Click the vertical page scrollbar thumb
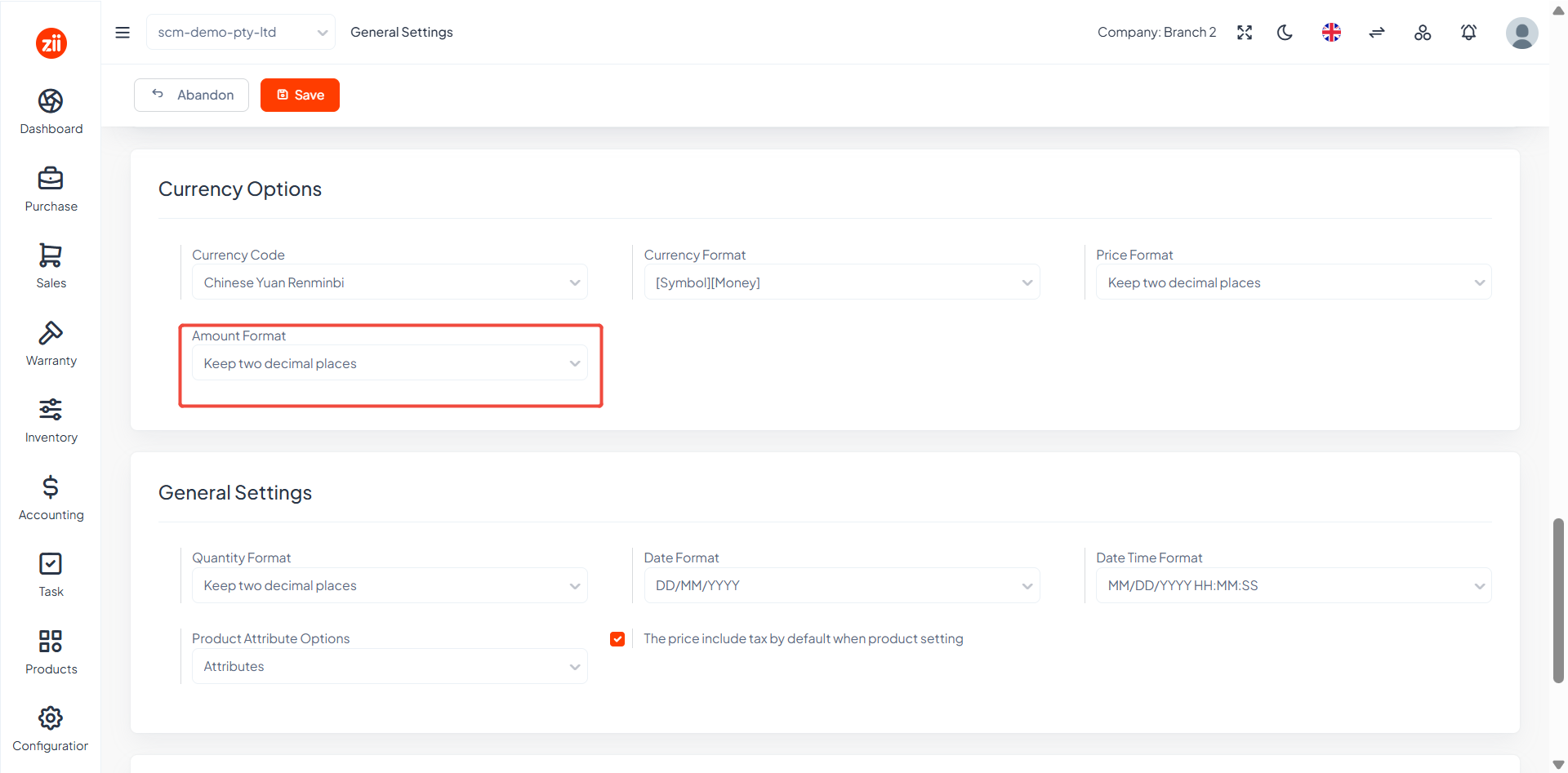 click(1558, 600)
